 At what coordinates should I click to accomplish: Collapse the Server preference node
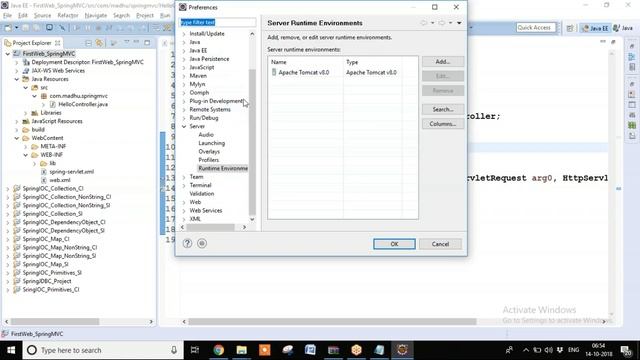point(184,127)
